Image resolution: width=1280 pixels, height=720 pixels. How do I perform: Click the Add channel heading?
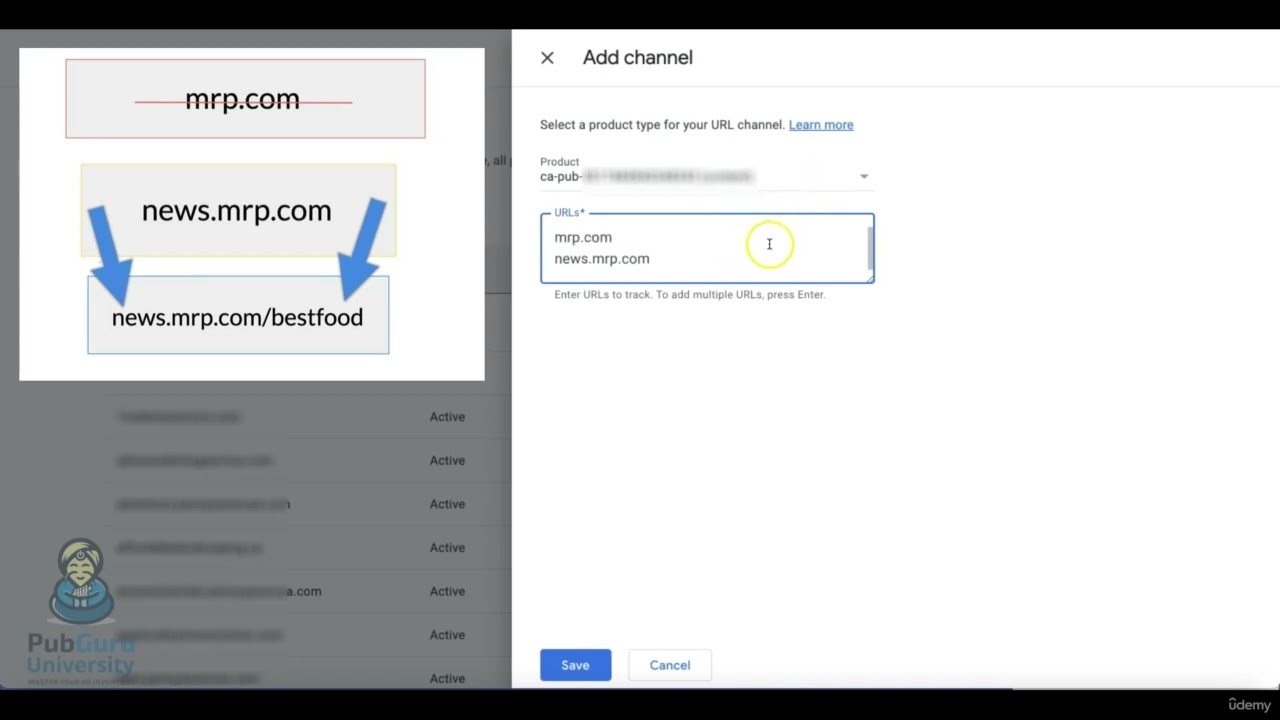tap(638, 58)
